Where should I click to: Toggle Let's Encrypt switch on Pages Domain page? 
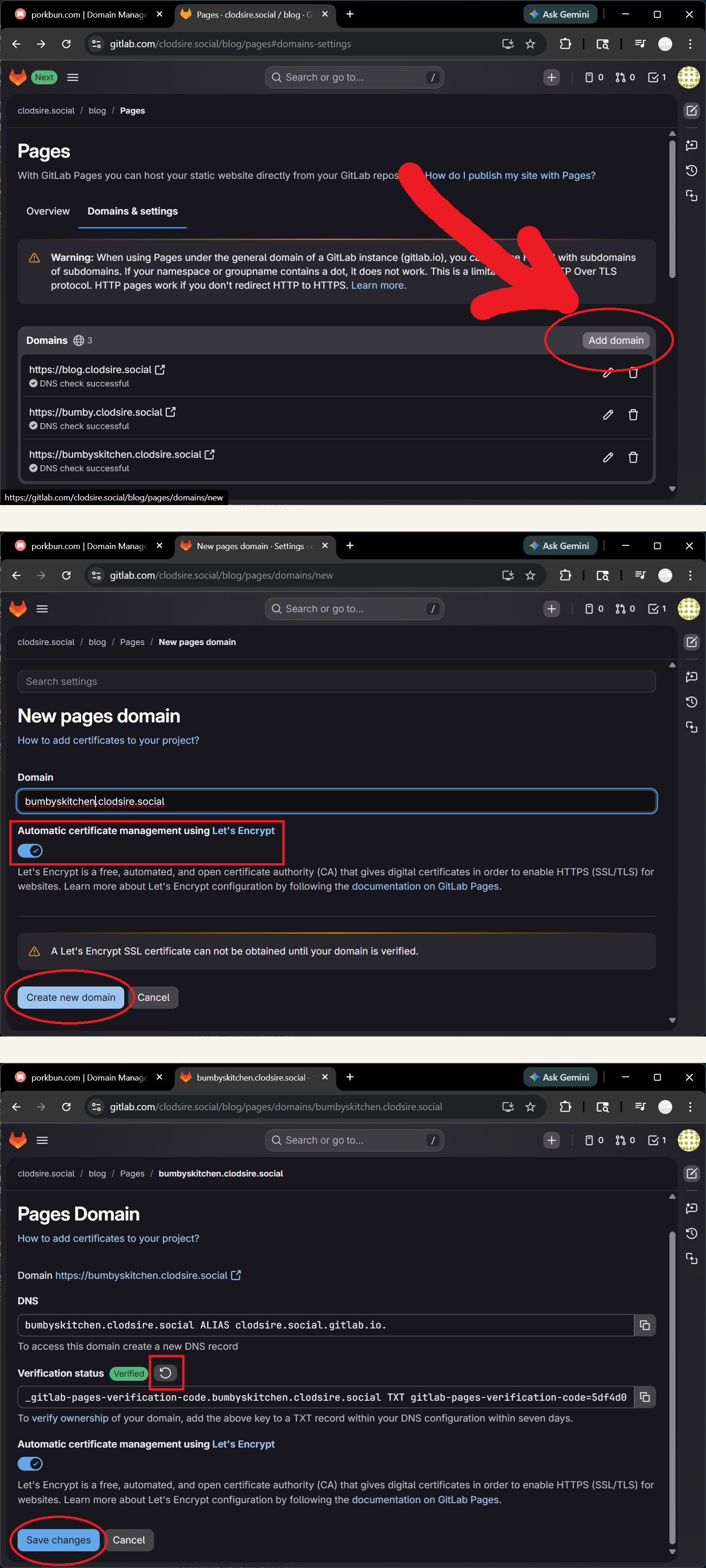[30, 1464]
